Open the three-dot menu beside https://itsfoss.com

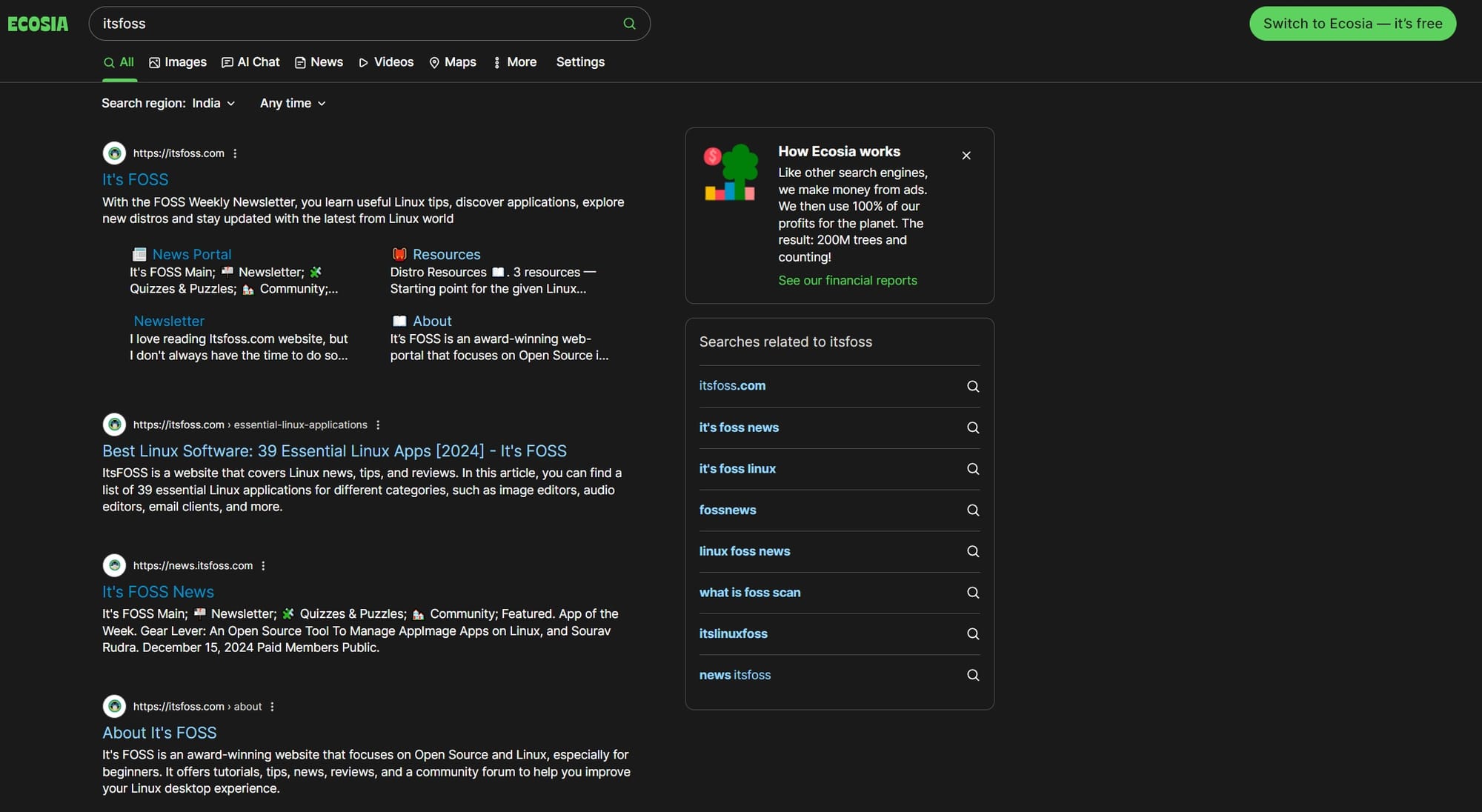(235, 153)
